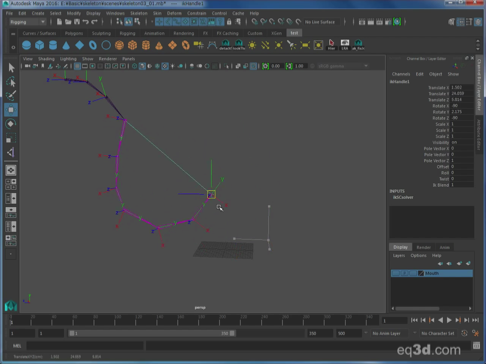Toggle the display type box of Mouth layer
Viewport: 486px width, 364px height.
click(x=404, y=273)
